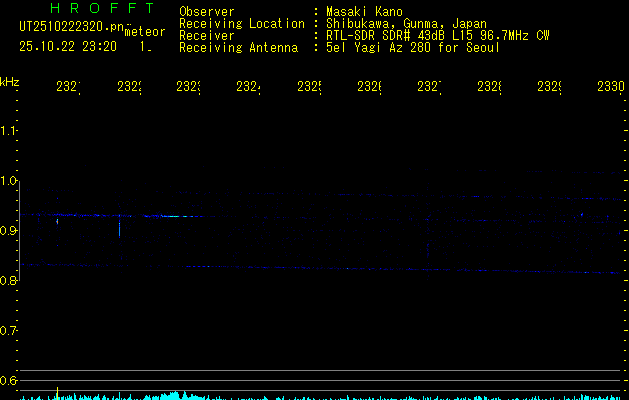Image resolution: width=629 pixels, height=400 pixels.
Task: Click the 1.1 kHz axis label
Action: pyautogui.click(x=9, y=131)
